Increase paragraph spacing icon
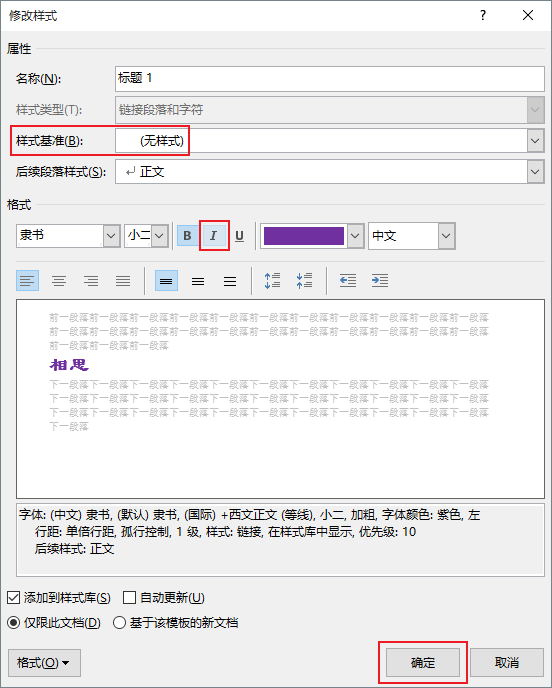The width and height of the screenshot is (552, 688). (272, 280)
